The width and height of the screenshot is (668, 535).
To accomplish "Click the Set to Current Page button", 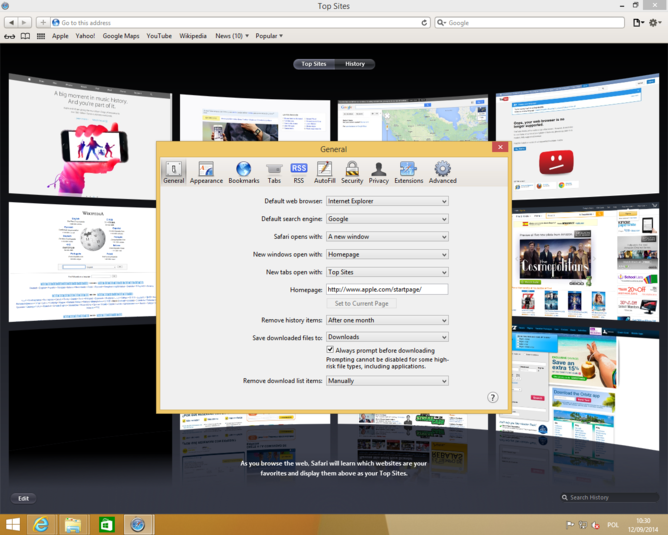I will tap(361, 303).
